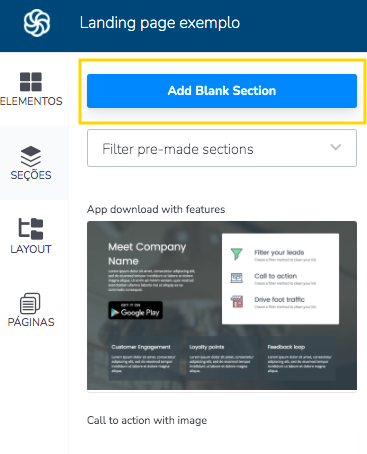The image size is (367, 454).
Task: Open the Elementos grid icon
Action: pyautogui.click(x=31, y=82)
